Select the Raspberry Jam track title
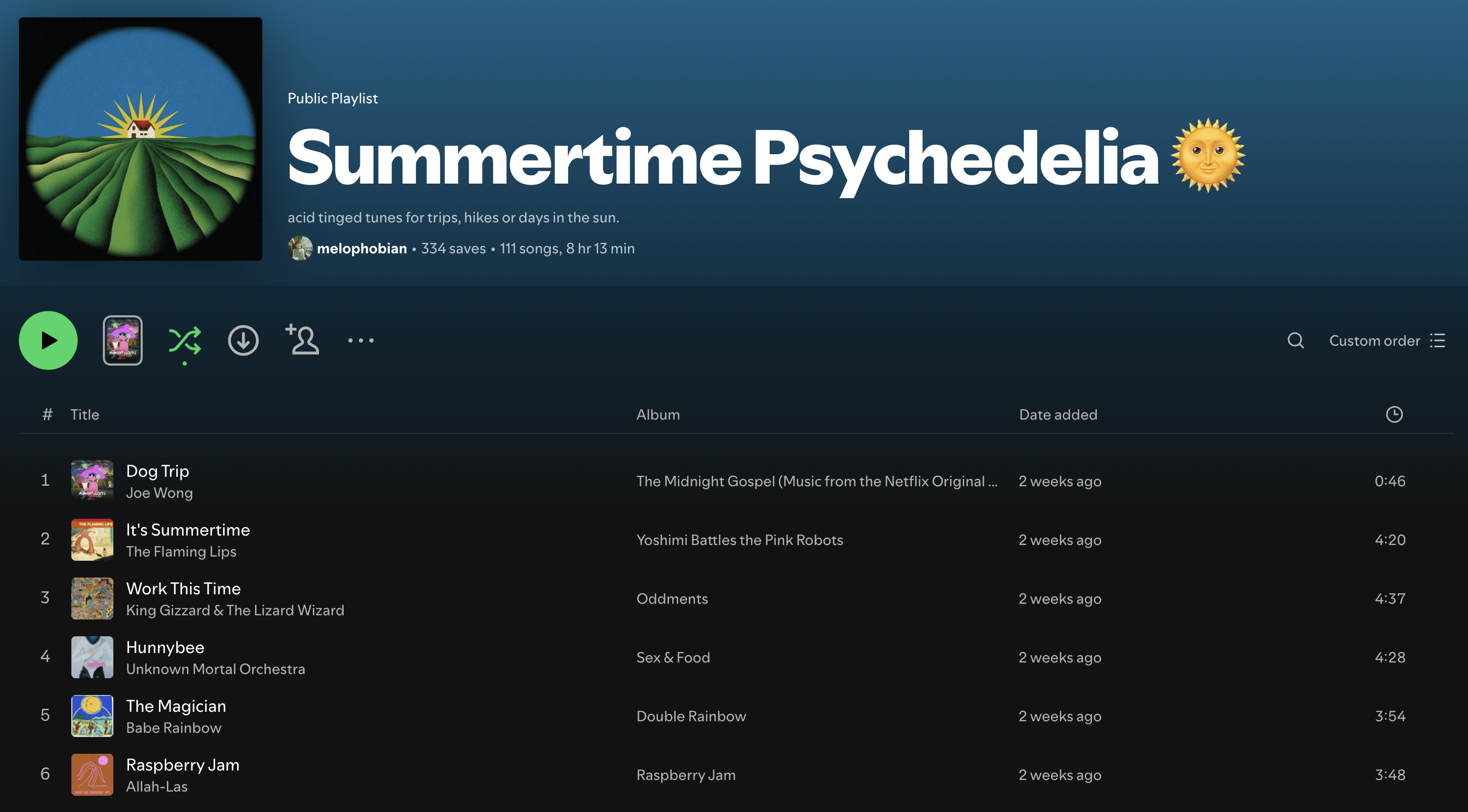The width and height of the screenshot is (1468, 812). point(183,765)
